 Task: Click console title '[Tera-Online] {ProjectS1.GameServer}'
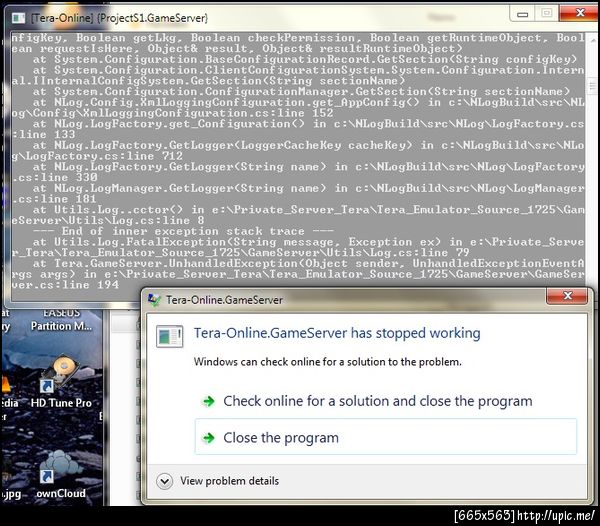pyautogui.click(x=119, y=18)
